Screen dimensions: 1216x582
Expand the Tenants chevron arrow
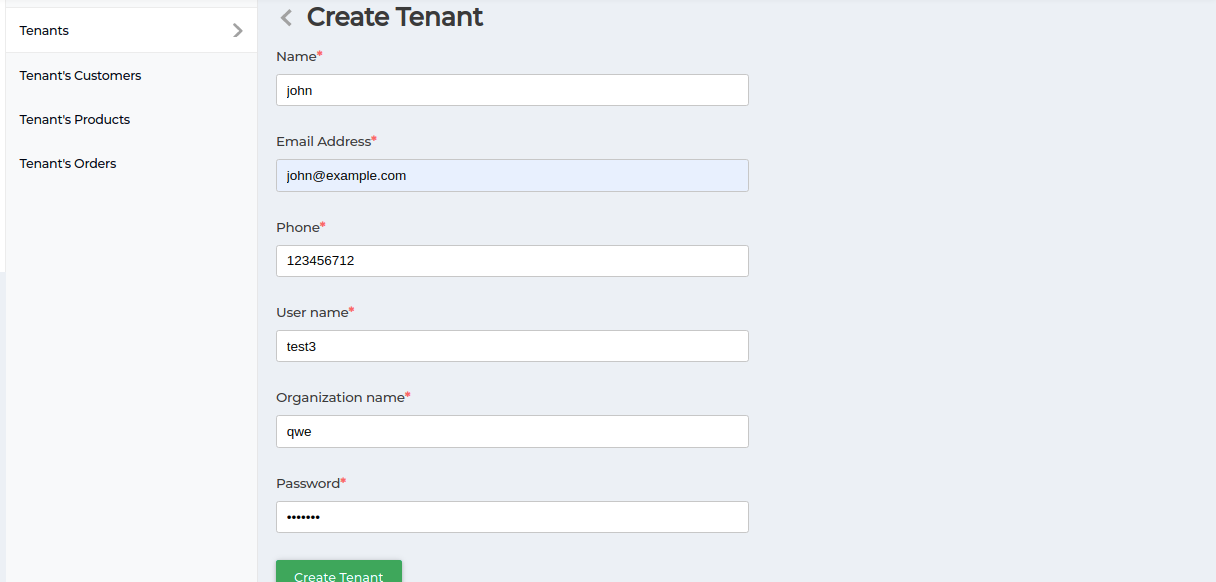click(x=238, y=30)
